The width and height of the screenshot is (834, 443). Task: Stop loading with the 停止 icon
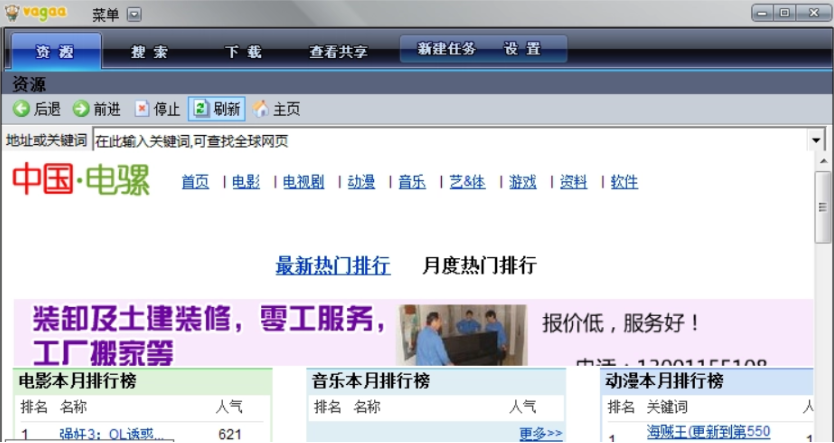click(x=141, y=109)
